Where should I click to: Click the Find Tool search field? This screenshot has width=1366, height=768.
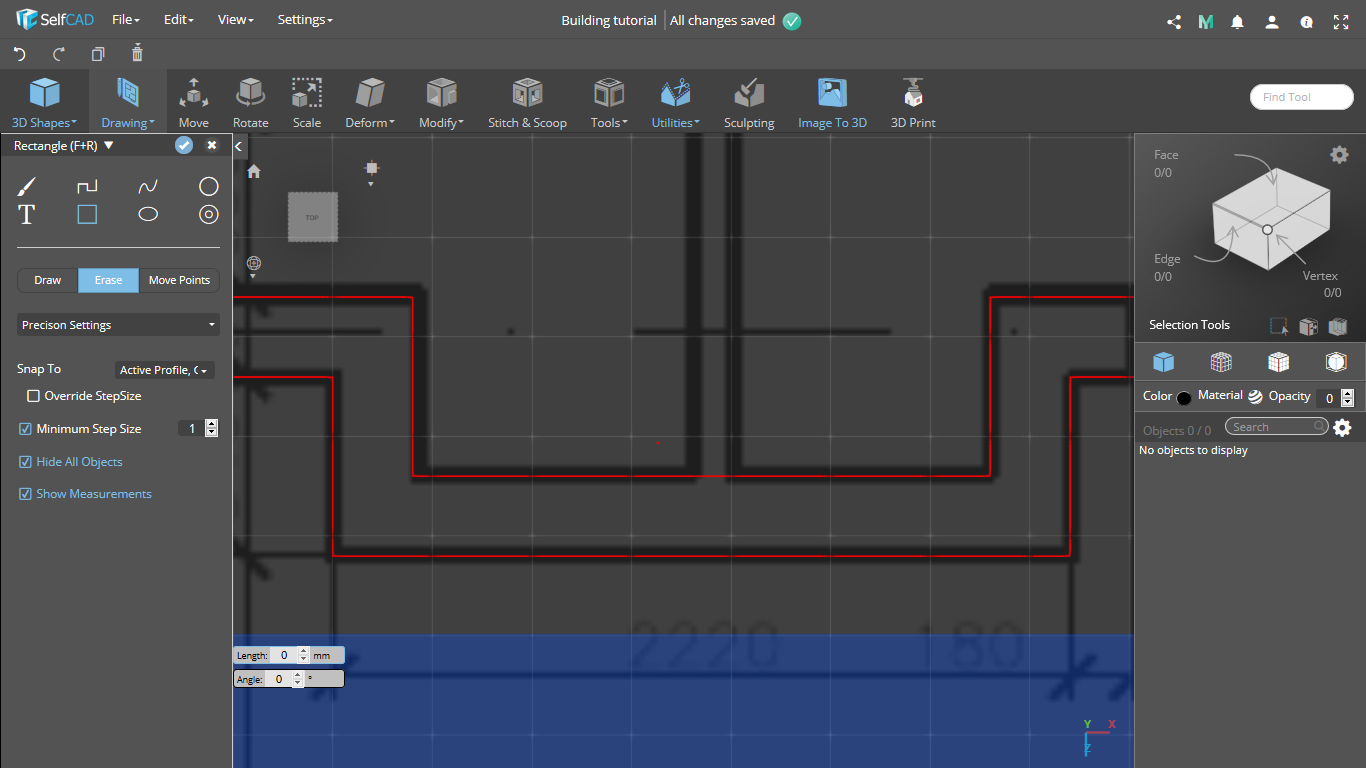(1301, 97)
